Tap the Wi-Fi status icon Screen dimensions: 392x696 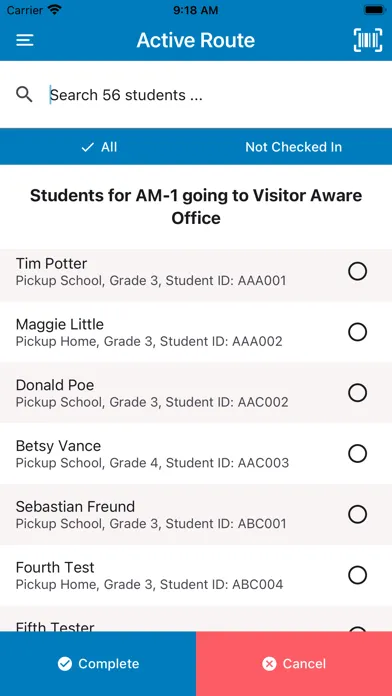point(55,10)
